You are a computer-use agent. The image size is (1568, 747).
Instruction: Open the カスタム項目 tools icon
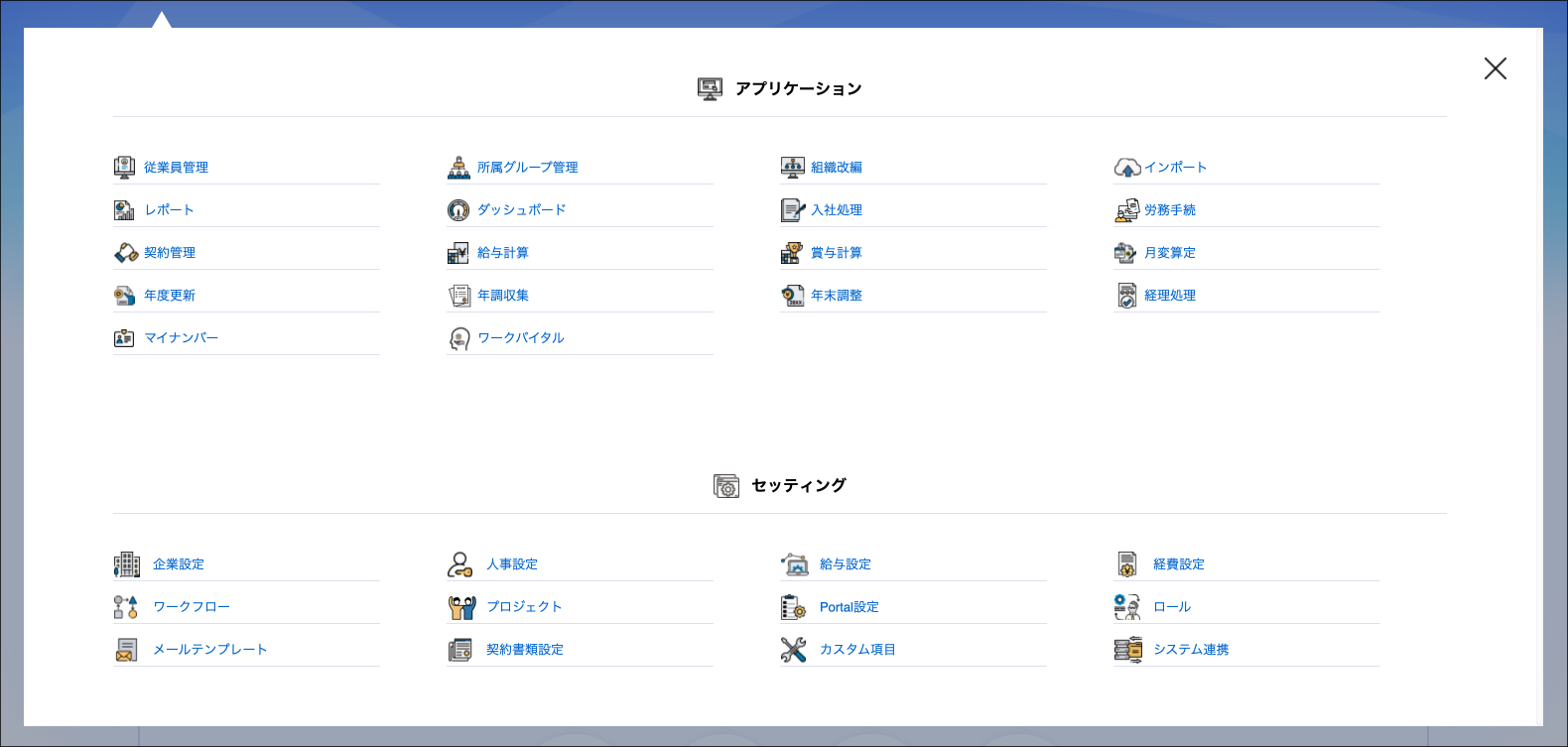(x=793, y=650)
